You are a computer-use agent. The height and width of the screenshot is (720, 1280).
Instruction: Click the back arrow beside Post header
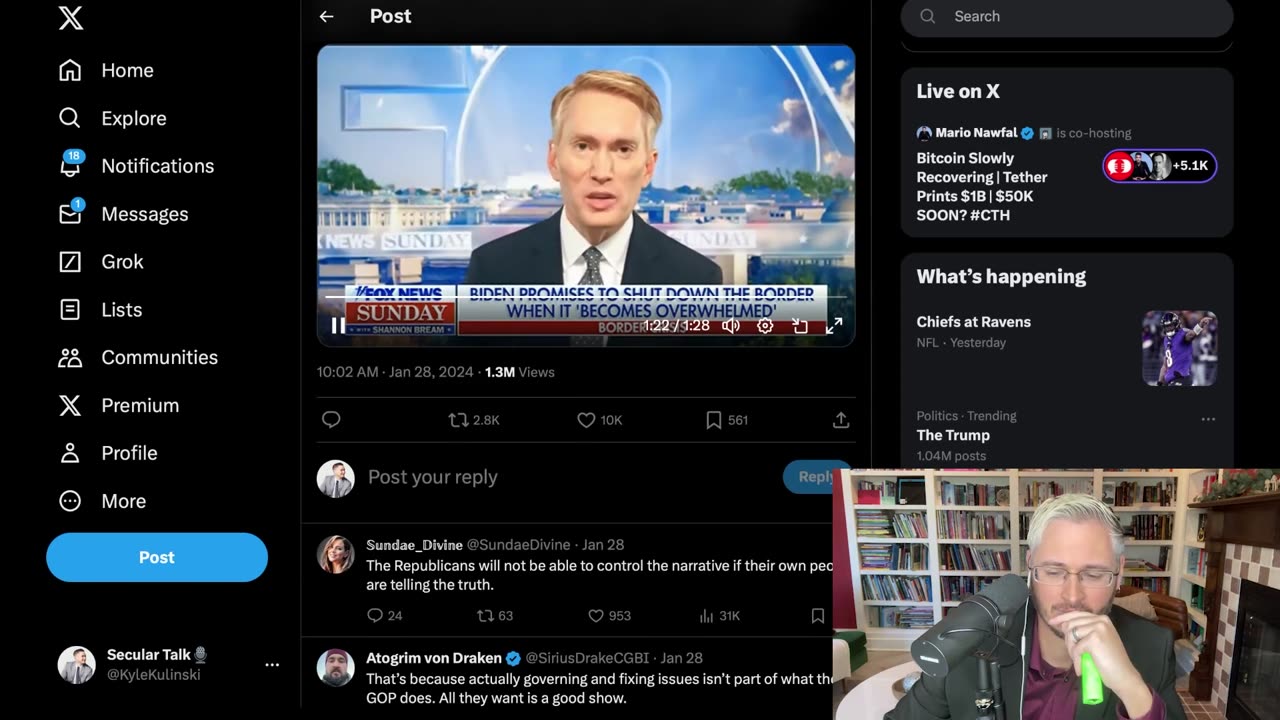point(326,16)
